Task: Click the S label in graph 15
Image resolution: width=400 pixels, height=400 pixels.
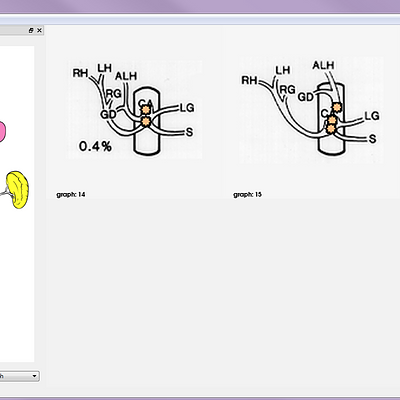Action: click(x=372, y=139)
